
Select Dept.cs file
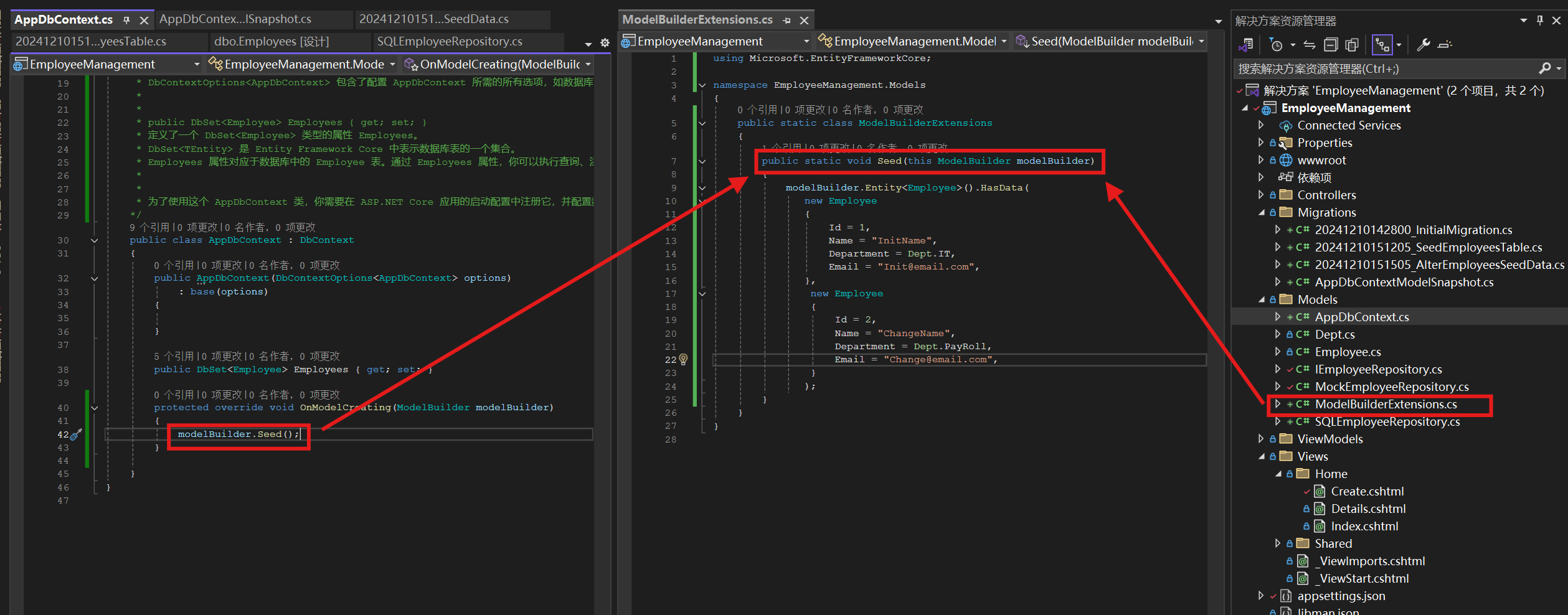[1334, 334]
